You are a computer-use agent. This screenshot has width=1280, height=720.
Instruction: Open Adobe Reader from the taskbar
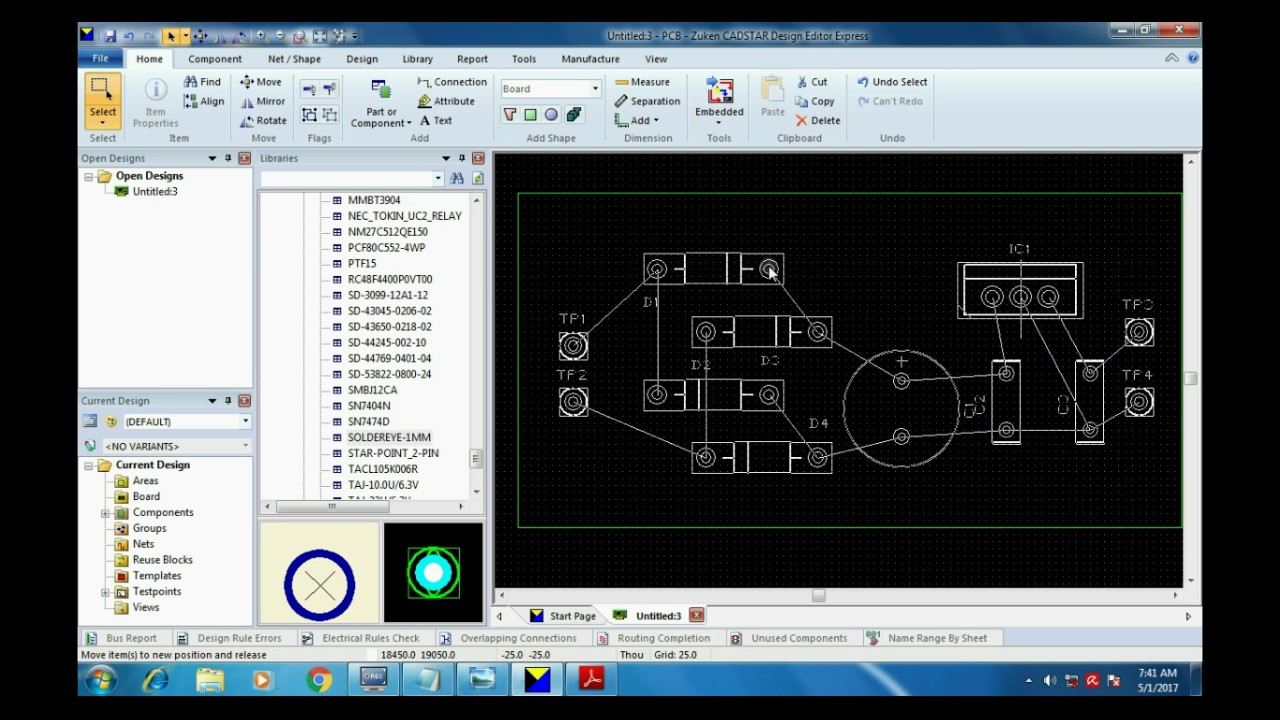pyautogui.click(x=591, y=681)
